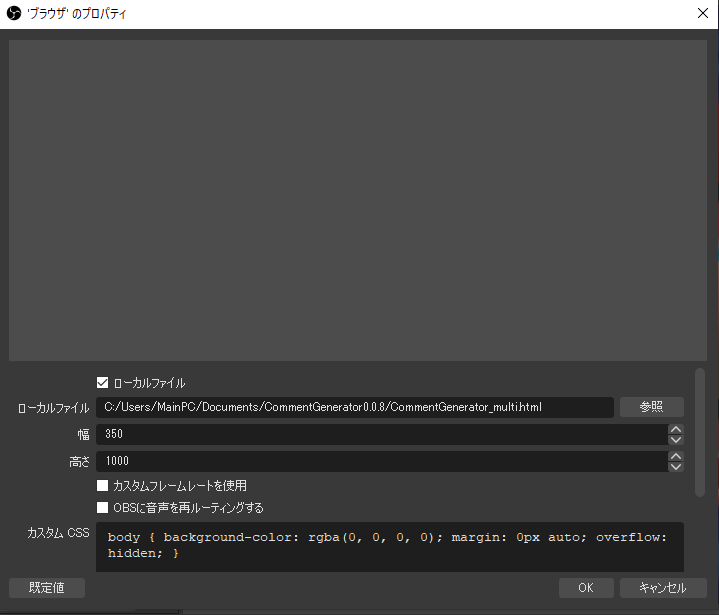Decrease the 幅 width value with down arrow

click(675, 439)
